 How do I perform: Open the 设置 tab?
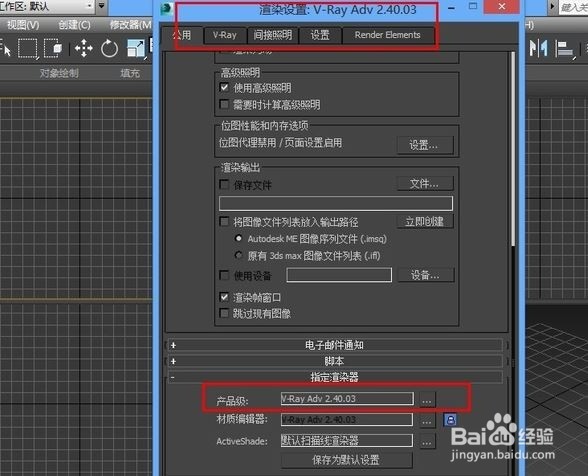[x=320, y=35]
